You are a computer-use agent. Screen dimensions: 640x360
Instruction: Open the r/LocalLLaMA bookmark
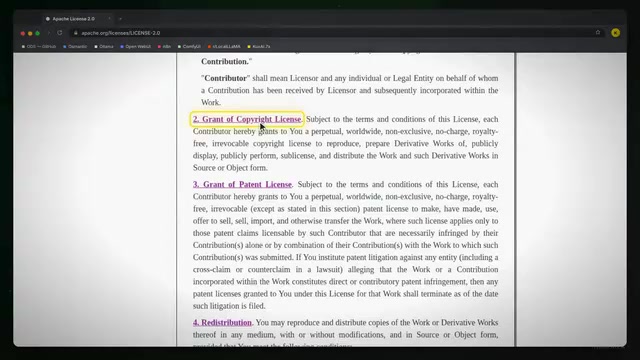[x=224, y=47]
